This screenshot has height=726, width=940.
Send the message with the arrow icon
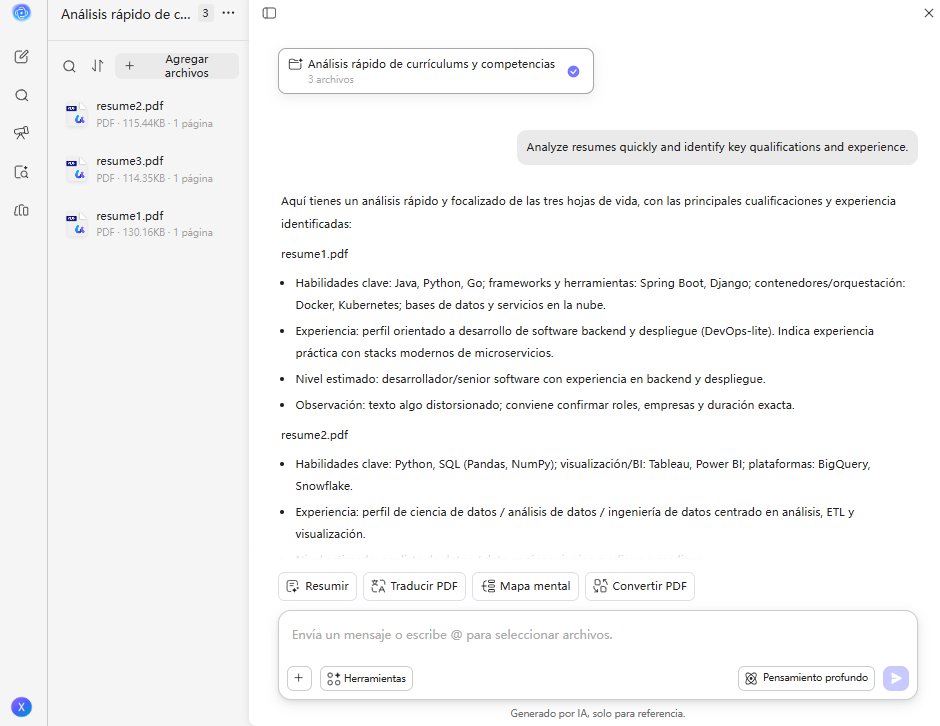coord(895,678)
